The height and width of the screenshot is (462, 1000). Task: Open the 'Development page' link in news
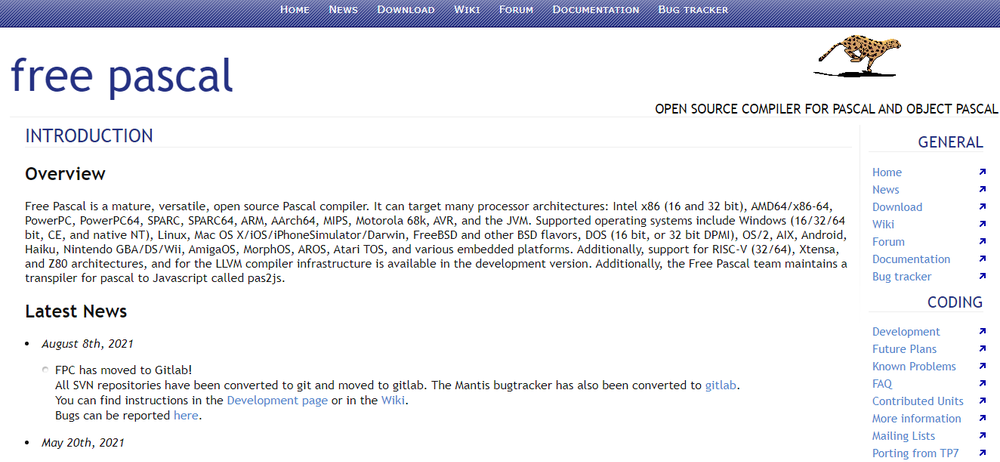(277, 401)
